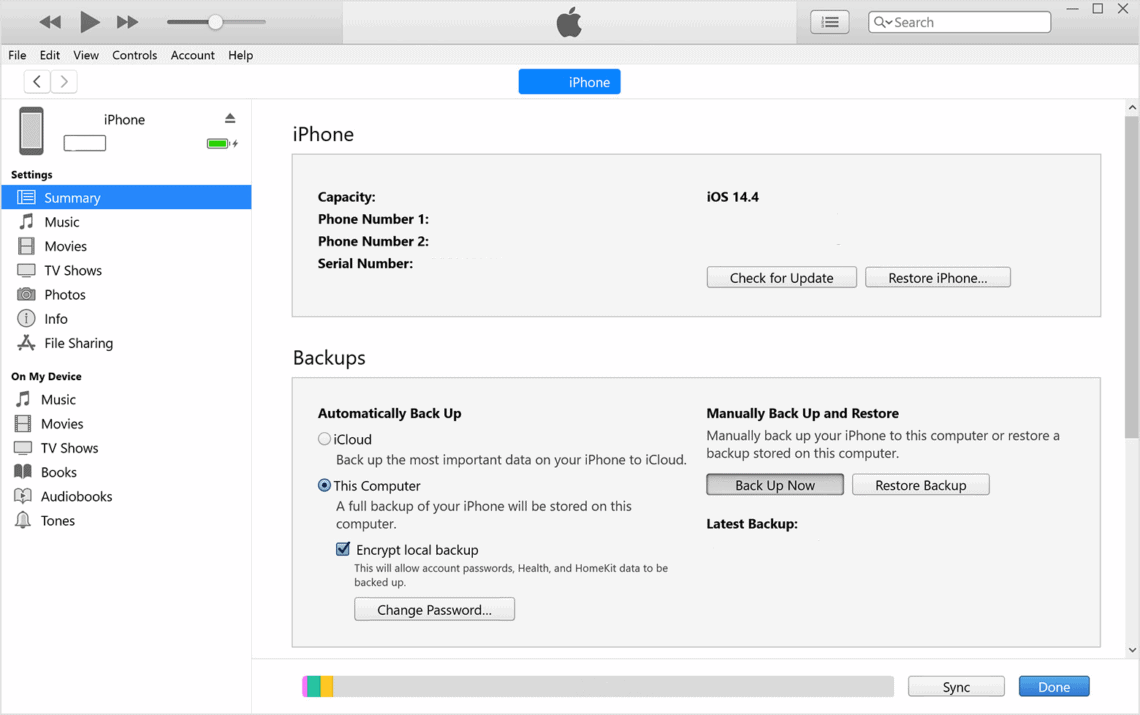This screenshot has height=715, width=1140.
Task: Open the Controls menu
Action: [134, 55]
